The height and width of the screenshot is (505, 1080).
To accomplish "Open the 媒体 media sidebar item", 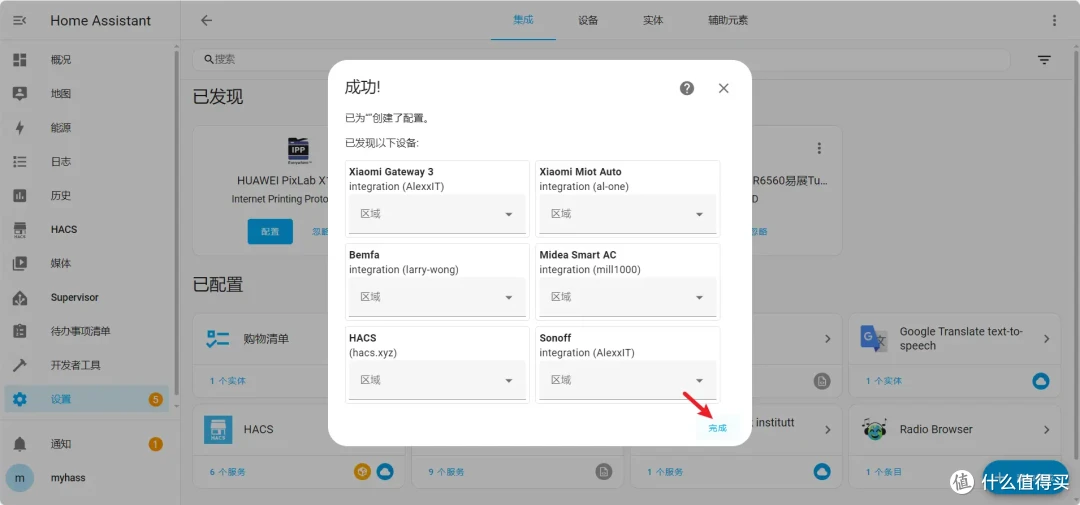I will pos(87,263).
